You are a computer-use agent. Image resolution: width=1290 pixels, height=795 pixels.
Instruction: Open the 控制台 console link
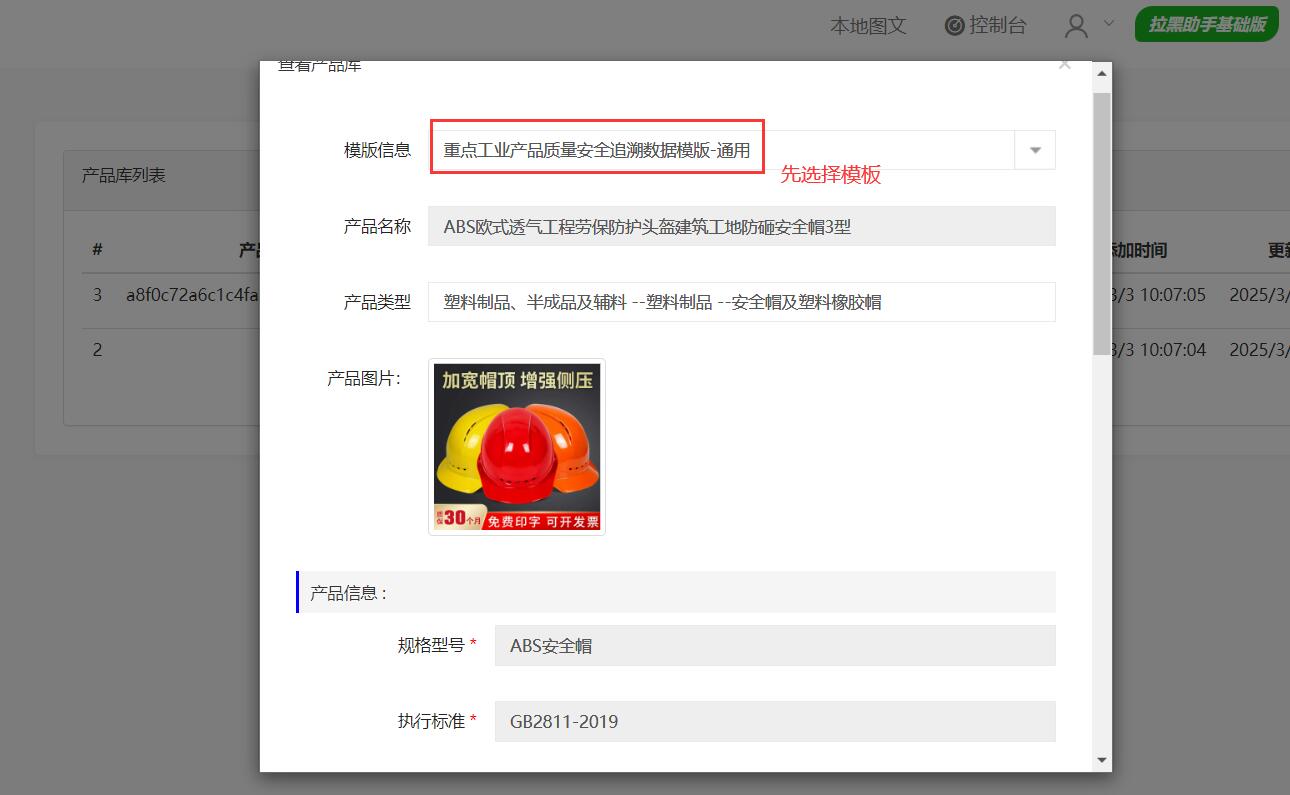click(x=985, y=26)
